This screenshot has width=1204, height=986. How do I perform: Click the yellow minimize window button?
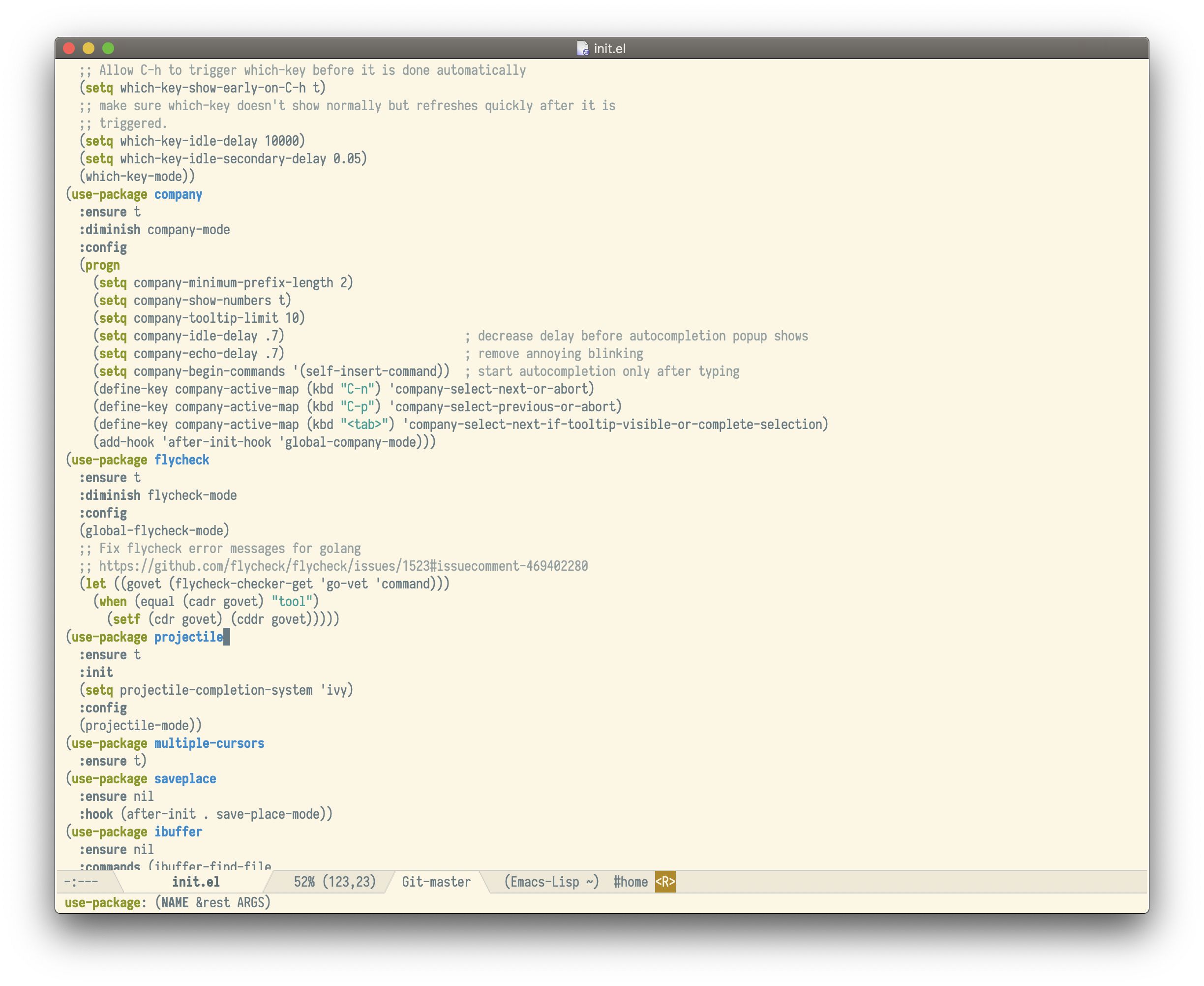point(89,48)
